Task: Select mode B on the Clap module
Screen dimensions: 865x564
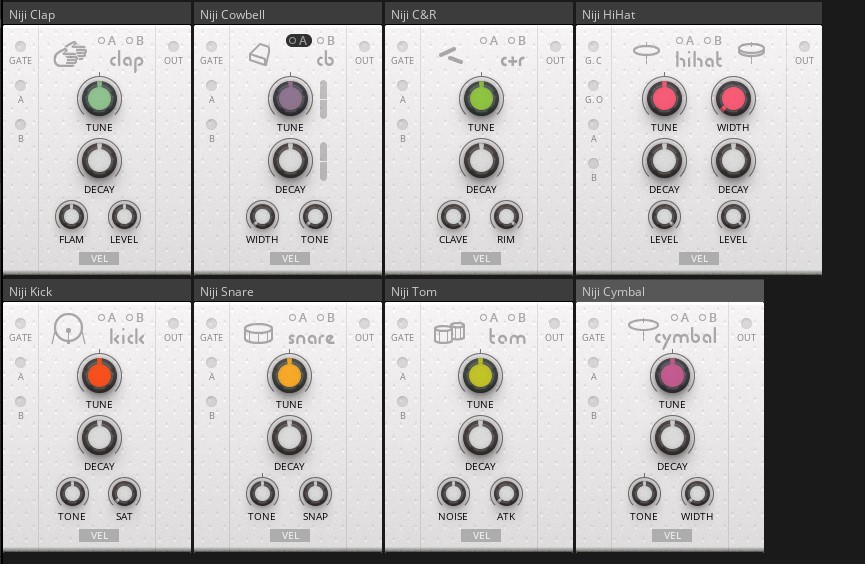Action: 134,41
